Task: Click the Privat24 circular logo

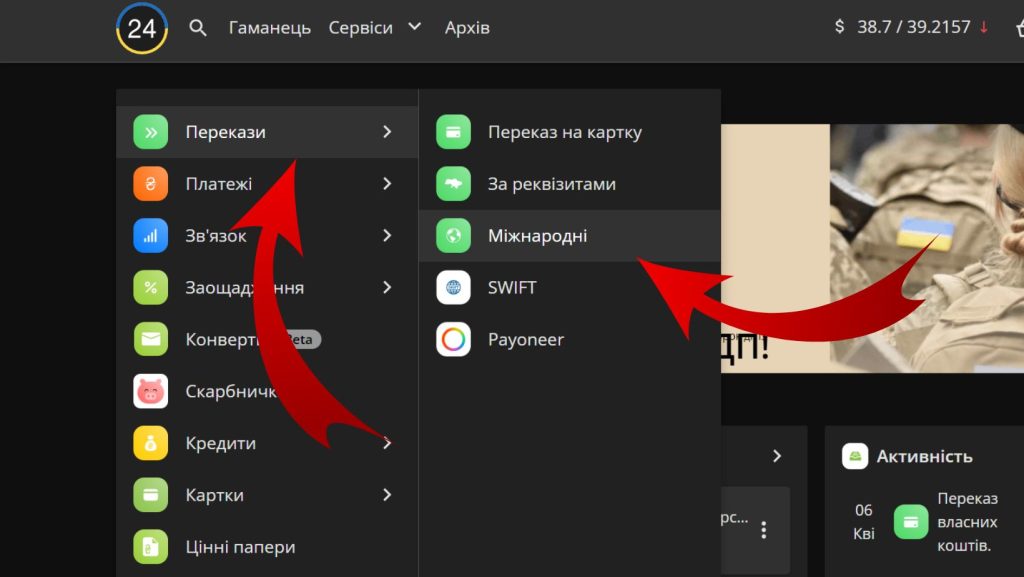Action: pyautogui.click(x=140, y=29)
